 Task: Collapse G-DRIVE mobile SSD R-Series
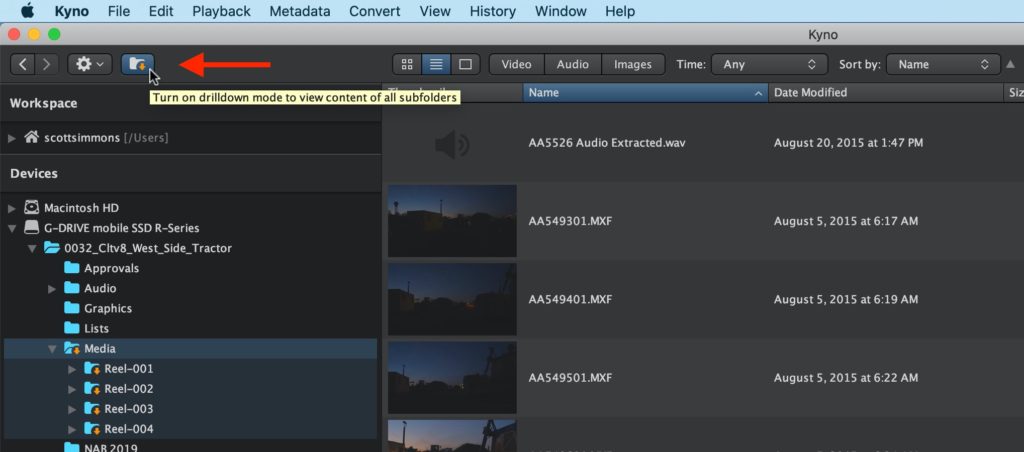pyautogui.click(x=12, y=229)
